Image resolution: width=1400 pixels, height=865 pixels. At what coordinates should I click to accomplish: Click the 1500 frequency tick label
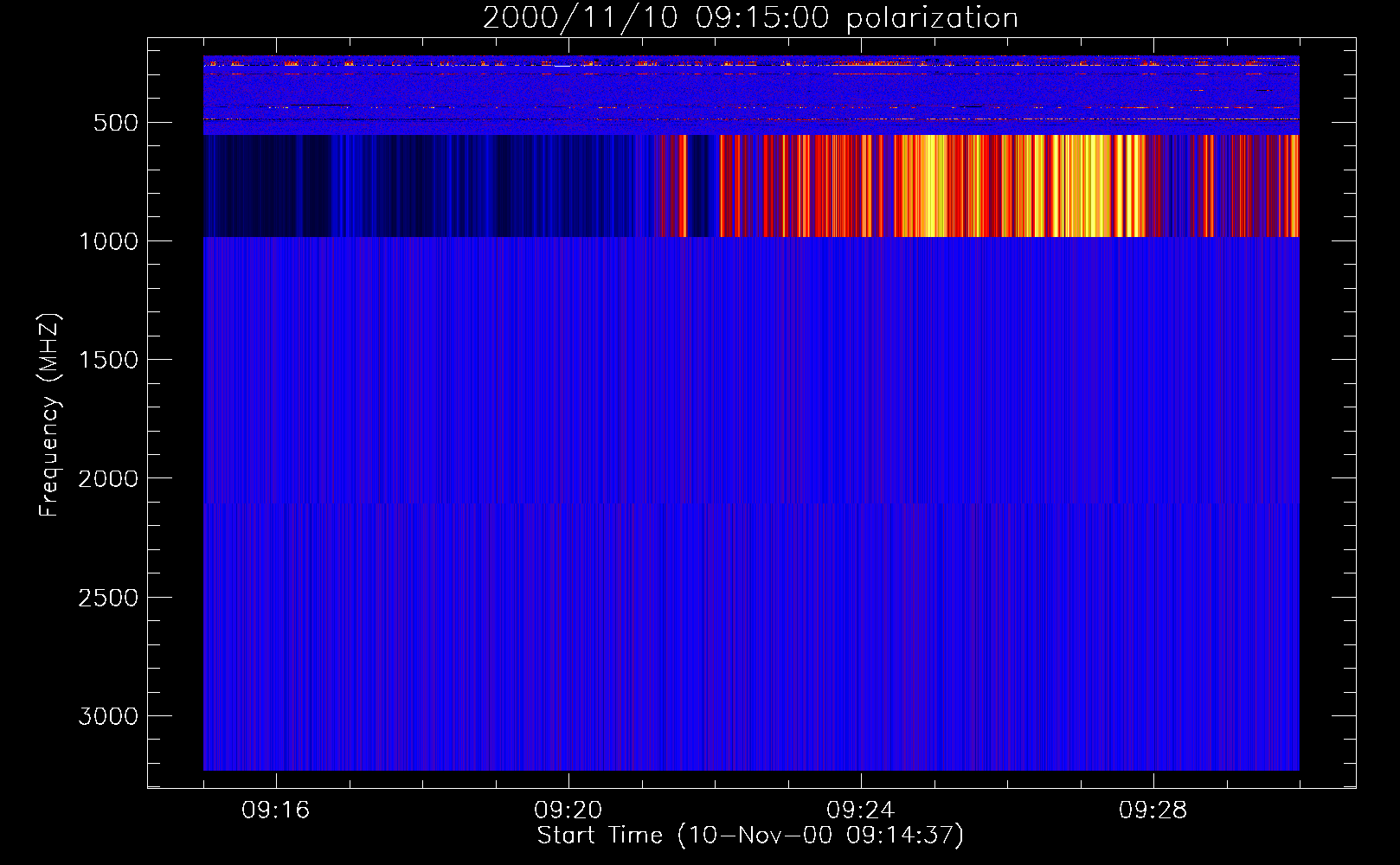(x=108, y=360)
